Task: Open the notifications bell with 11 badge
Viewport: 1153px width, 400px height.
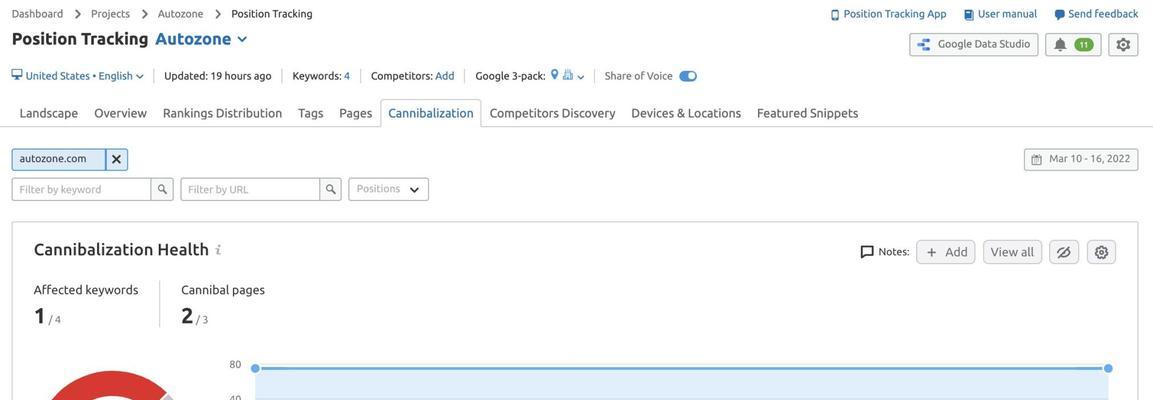Action: click(x=1073, y=45)
